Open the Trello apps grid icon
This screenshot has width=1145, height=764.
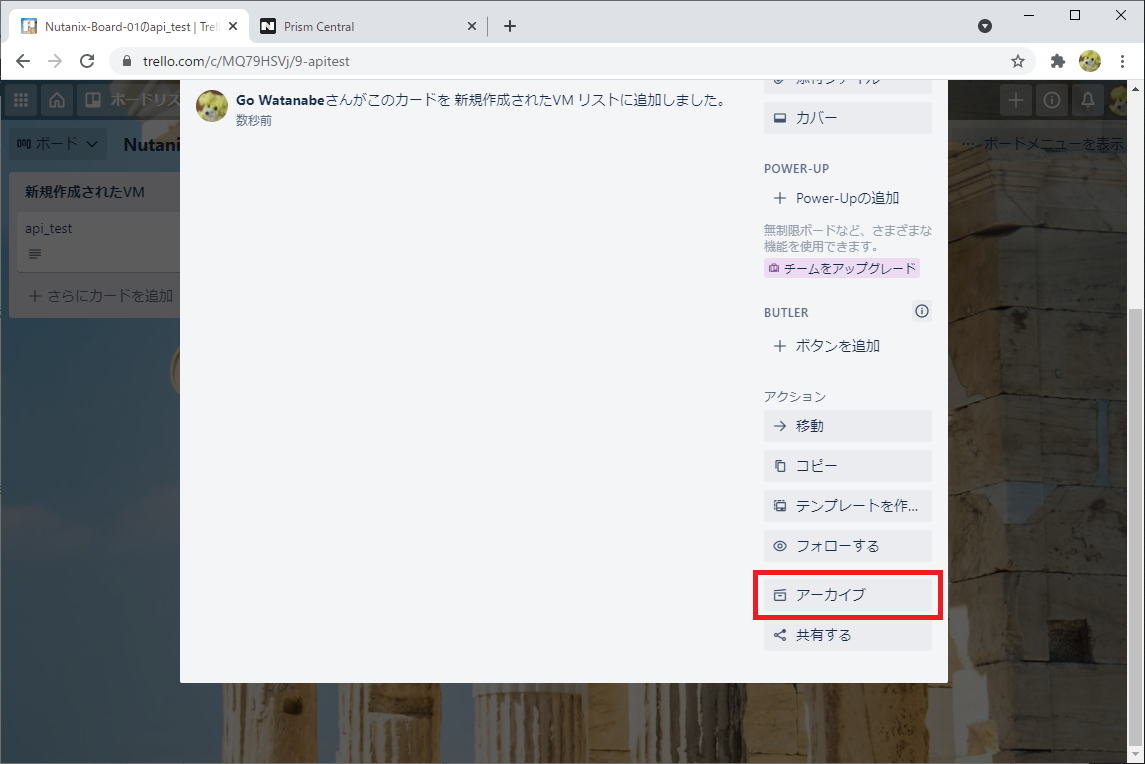[20, 99]
